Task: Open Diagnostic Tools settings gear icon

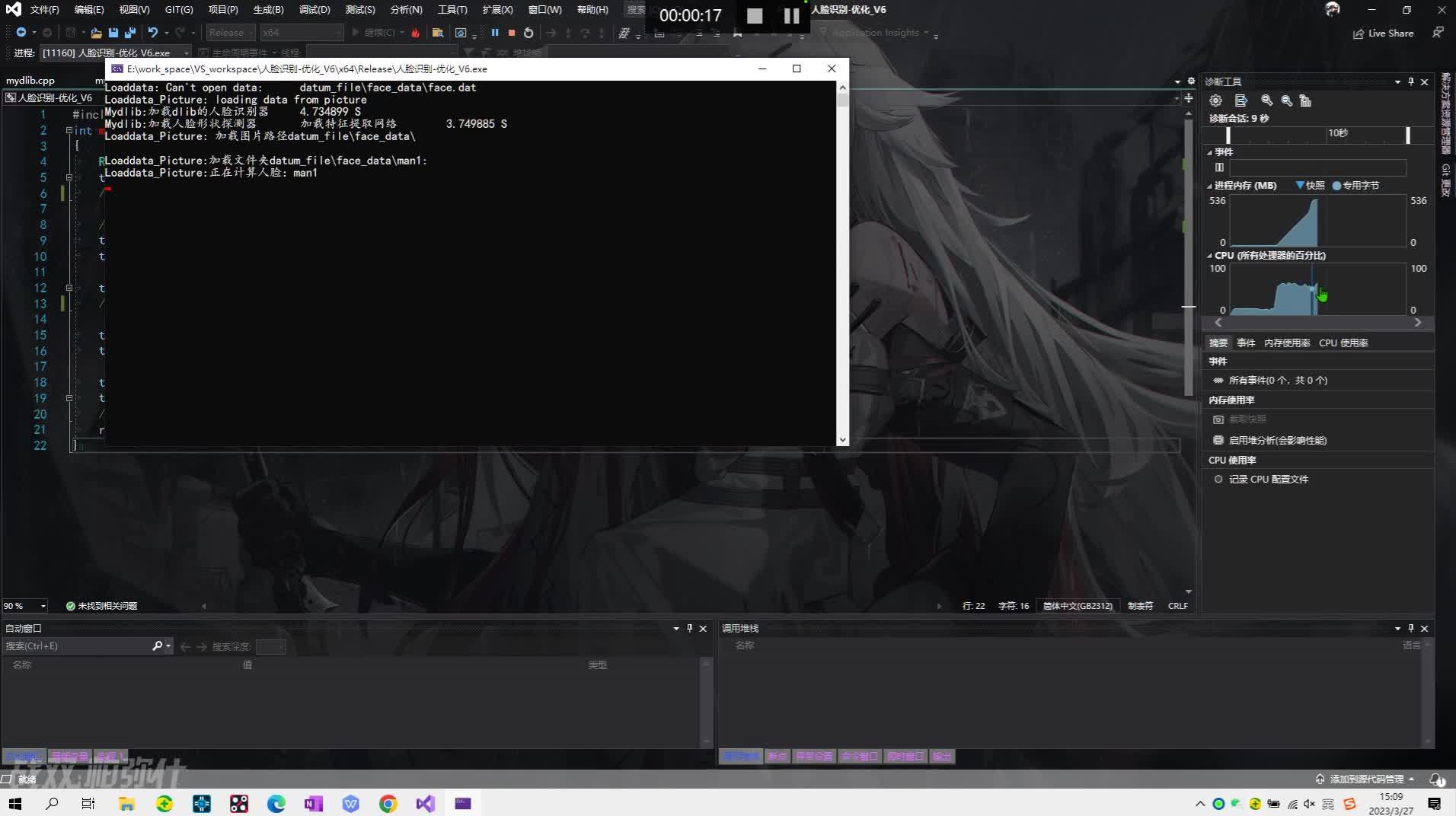Action: (x=1216, y=100)
